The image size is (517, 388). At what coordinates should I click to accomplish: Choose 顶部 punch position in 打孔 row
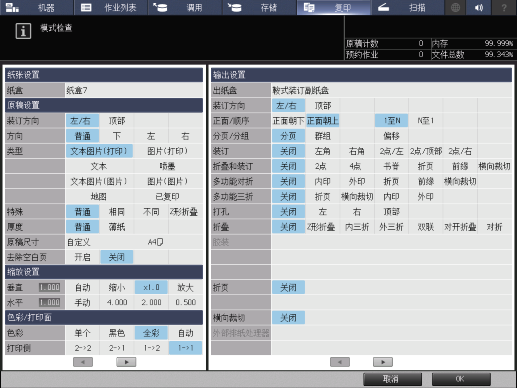click(x=391, y=212)
